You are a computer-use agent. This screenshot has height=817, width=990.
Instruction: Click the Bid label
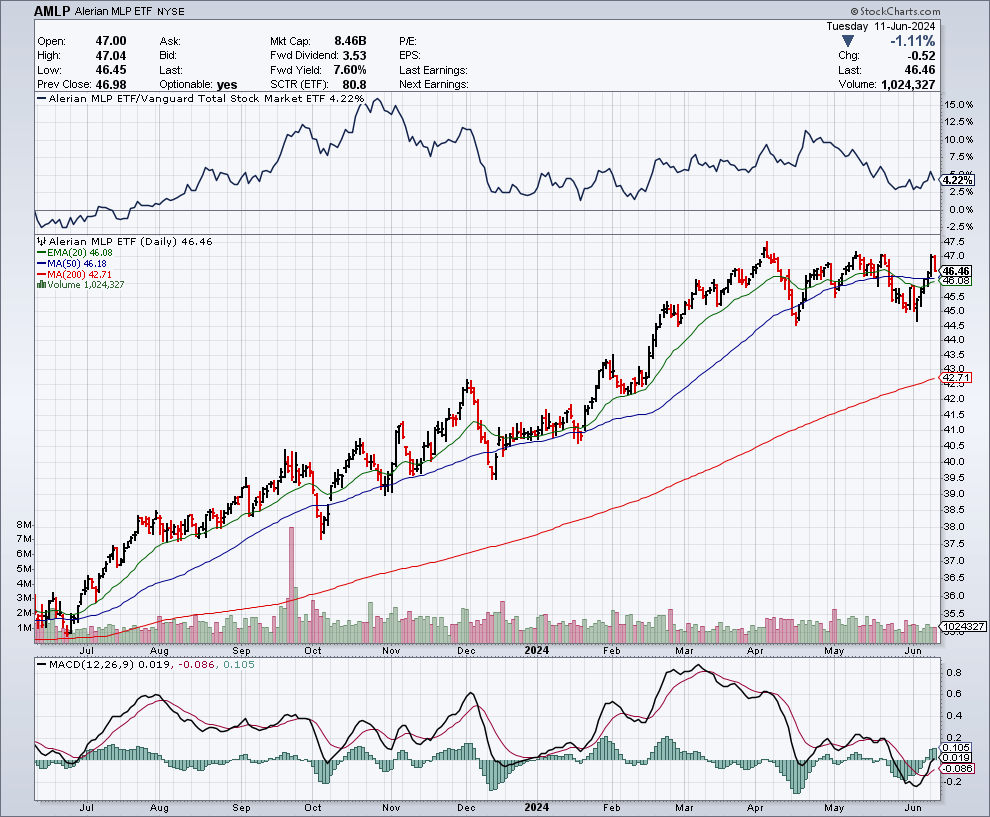pyautogui.click(x=167, y=56)
